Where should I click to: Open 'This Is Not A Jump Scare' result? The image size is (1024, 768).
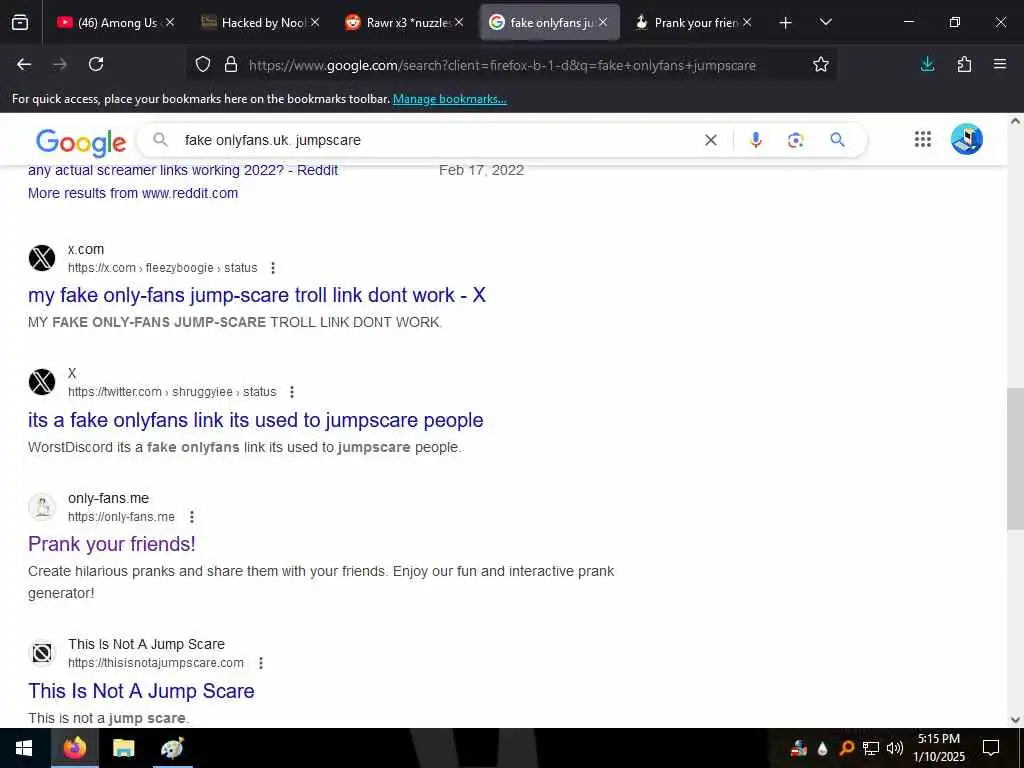tap(141, 691)
